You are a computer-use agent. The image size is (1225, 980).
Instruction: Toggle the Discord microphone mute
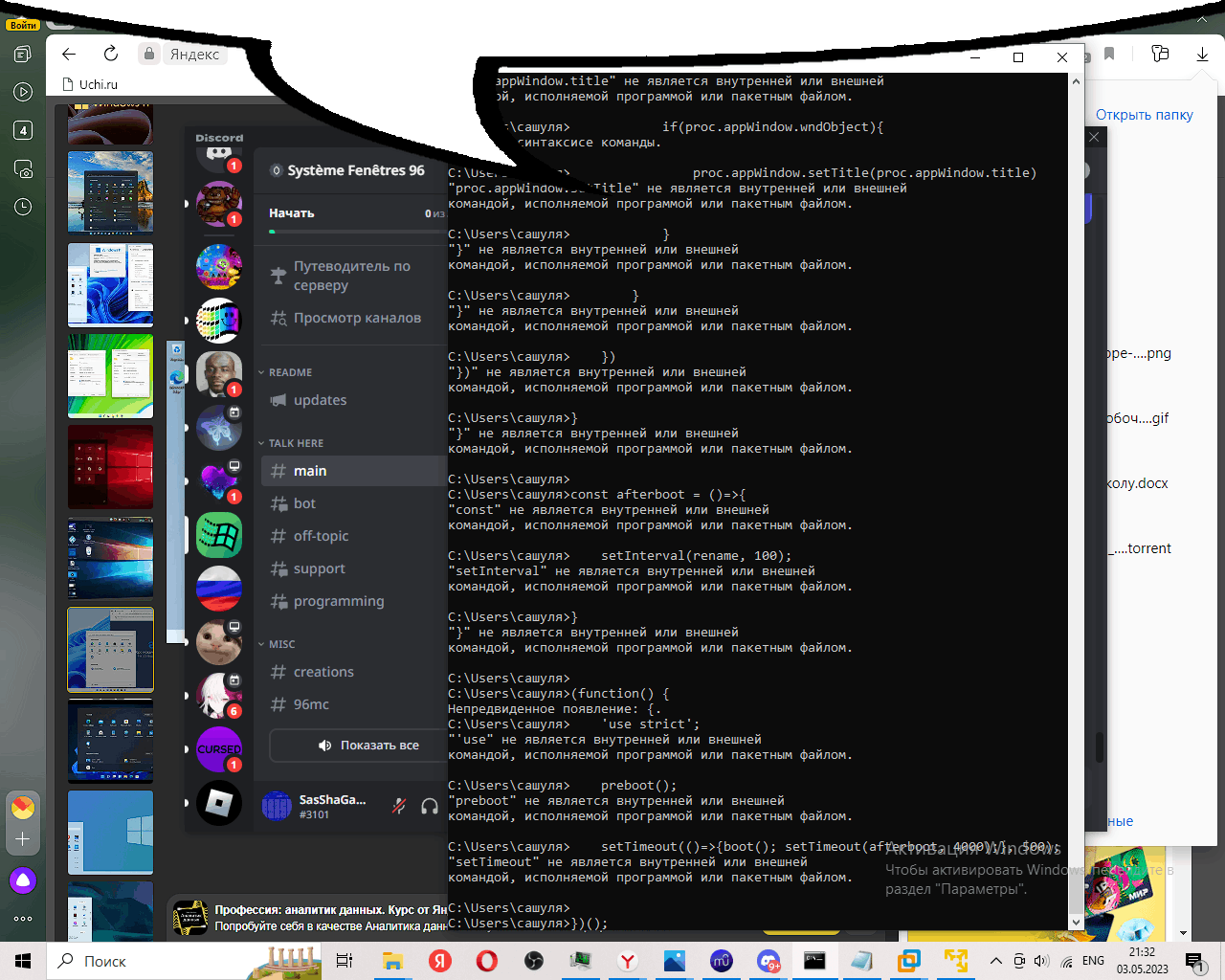coord(399,806)
